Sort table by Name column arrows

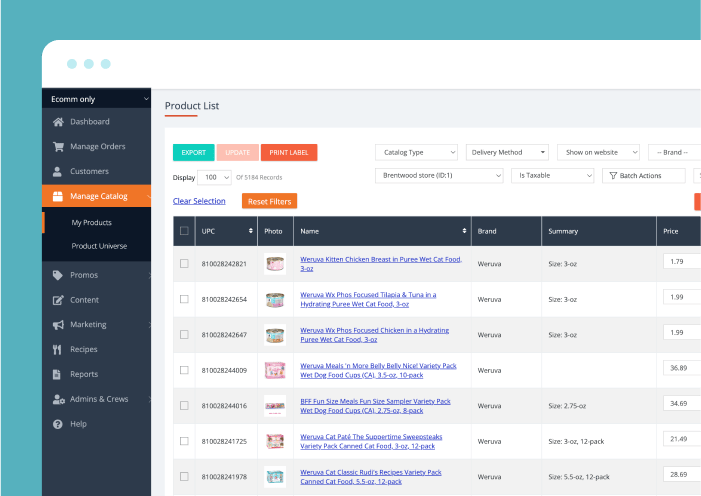[x=464, y=231]
